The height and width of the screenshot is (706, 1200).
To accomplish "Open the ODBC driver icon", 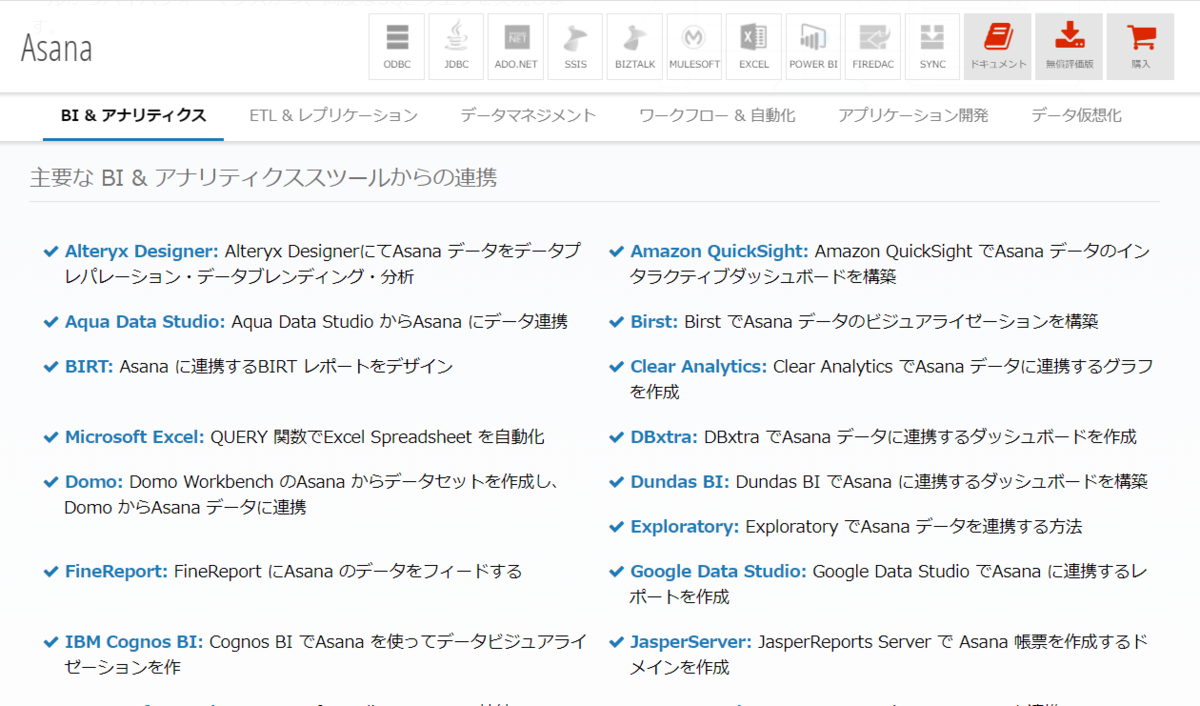I will 397,47.
